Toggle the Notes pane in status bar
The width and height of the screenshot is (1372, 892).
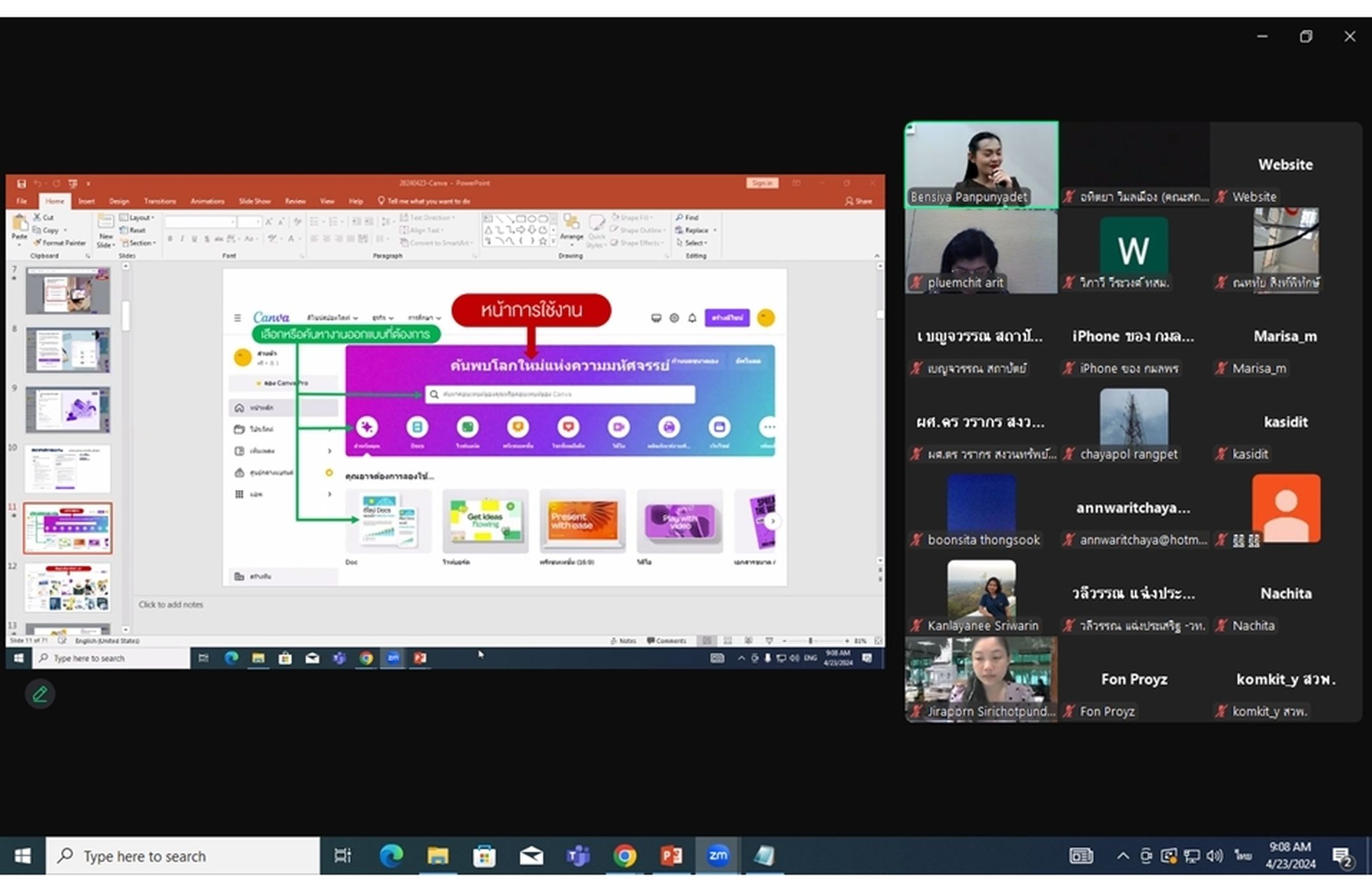pyautogui.click(x=623, y=640)
